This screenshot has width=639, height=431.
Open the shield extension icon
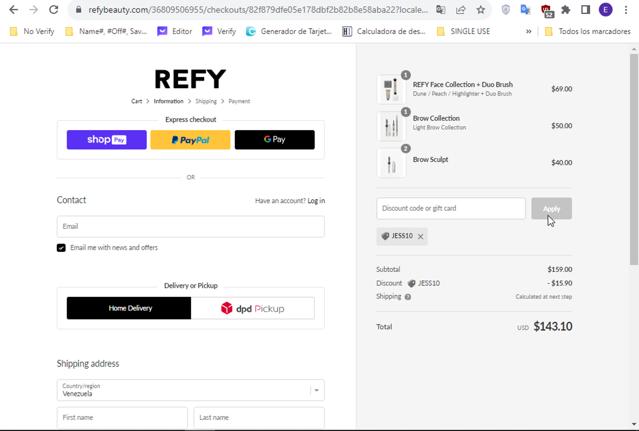(505, 9)
